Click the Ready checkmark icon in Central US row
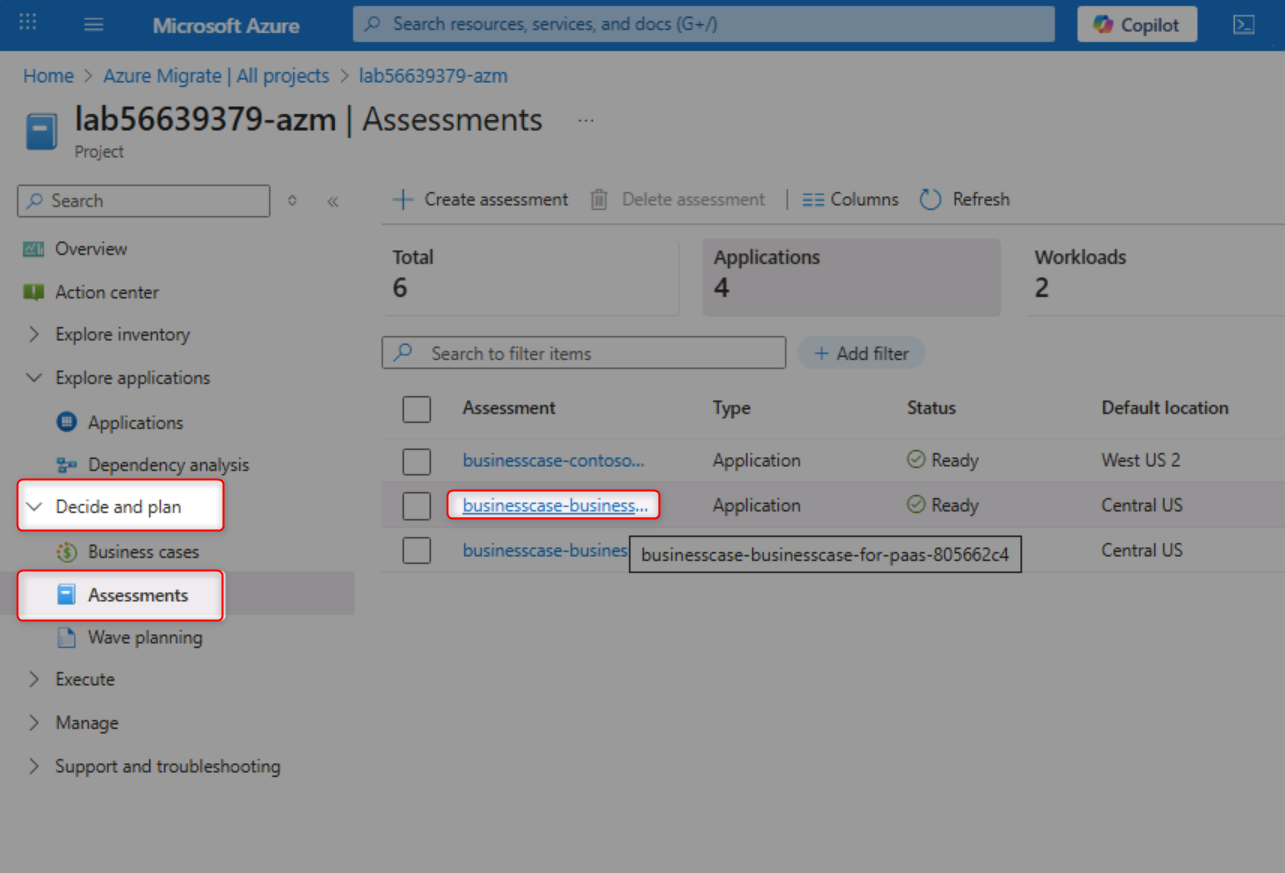 (x=916, y=505)
